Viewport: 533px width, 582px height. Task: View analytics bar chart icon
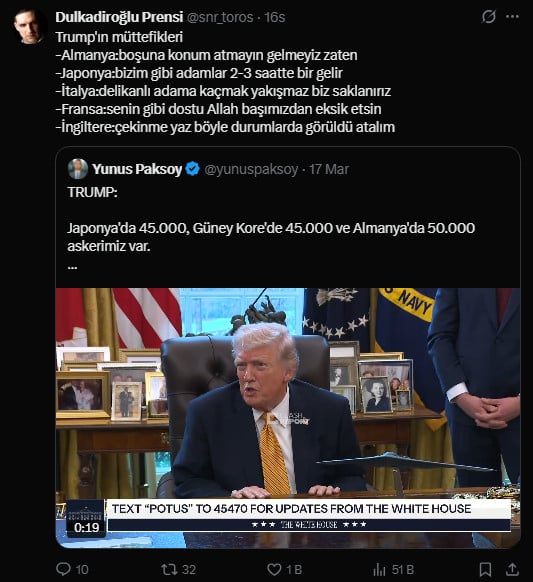pyautogui.click(x=379, y=569)
